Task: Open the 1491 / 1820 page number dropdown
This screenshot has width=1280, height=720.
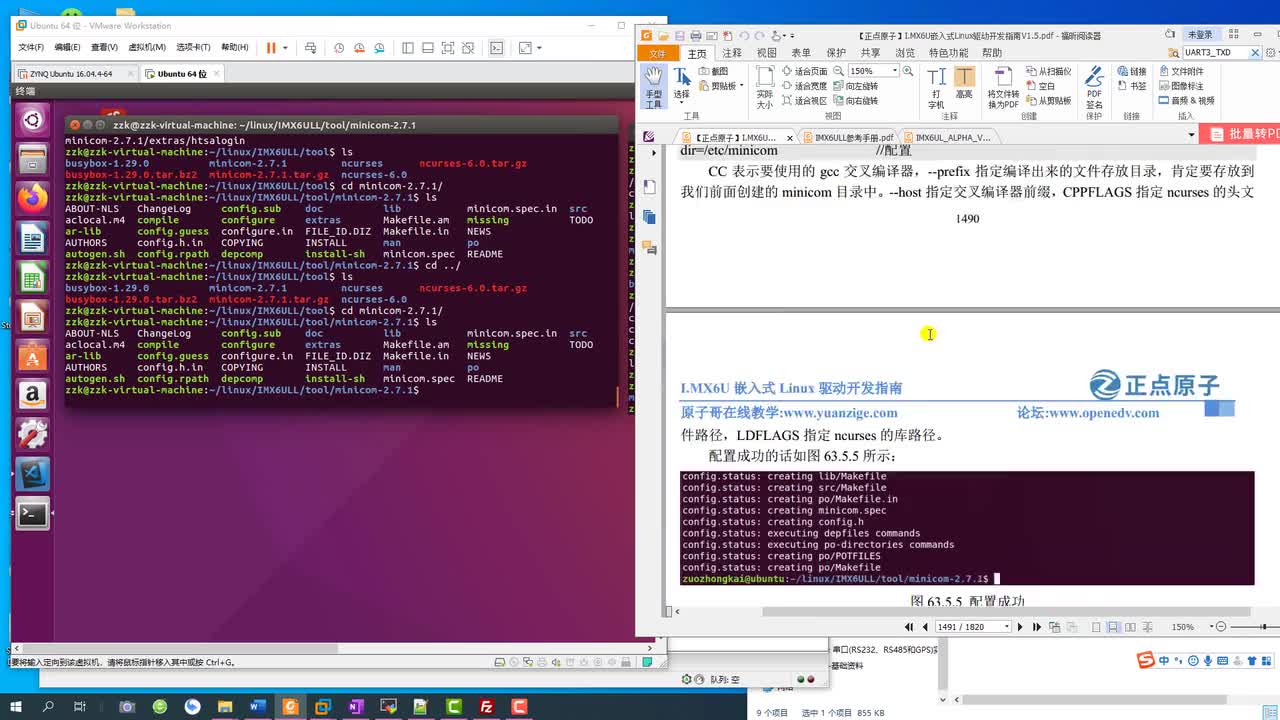Action: point(1007,627)
